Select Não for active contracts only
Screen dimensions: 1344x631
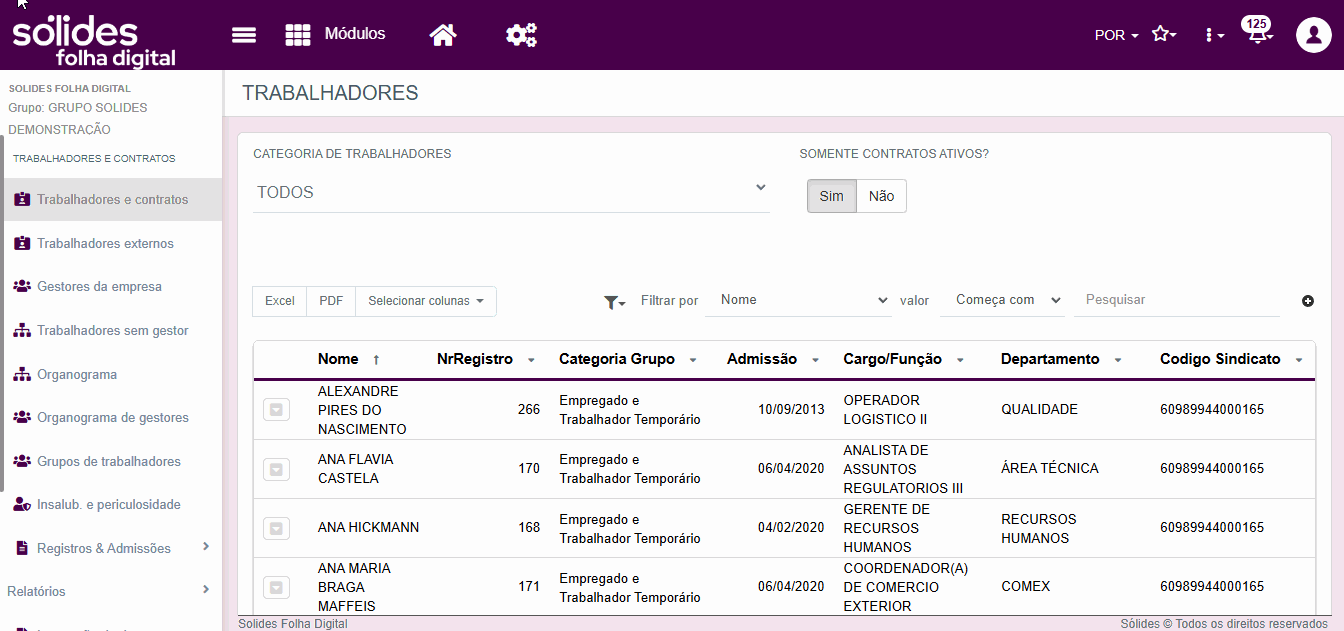(881, 196)
